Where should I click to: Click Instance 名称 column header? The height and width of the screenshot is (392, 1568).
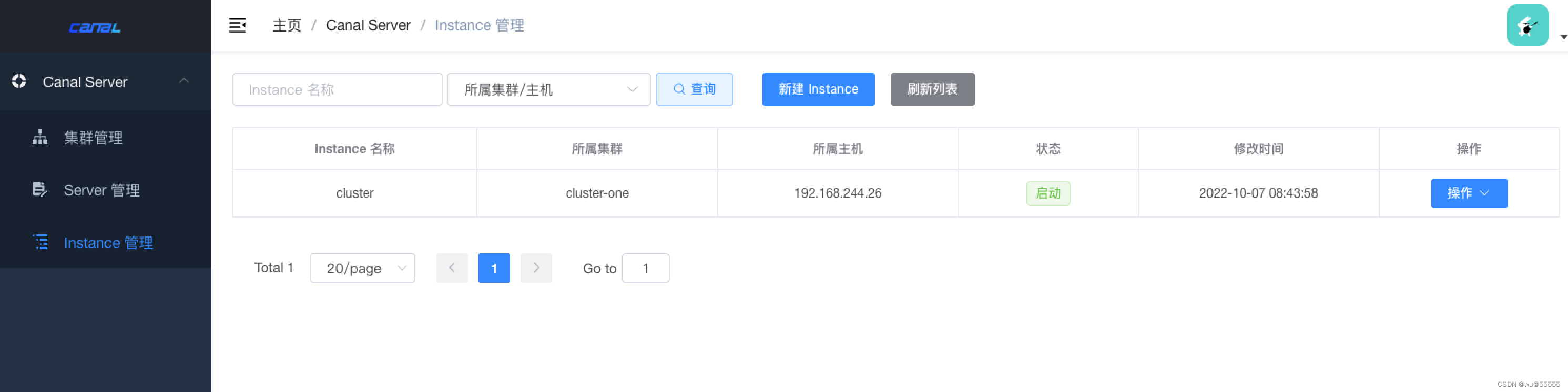[x=354, y=149]
